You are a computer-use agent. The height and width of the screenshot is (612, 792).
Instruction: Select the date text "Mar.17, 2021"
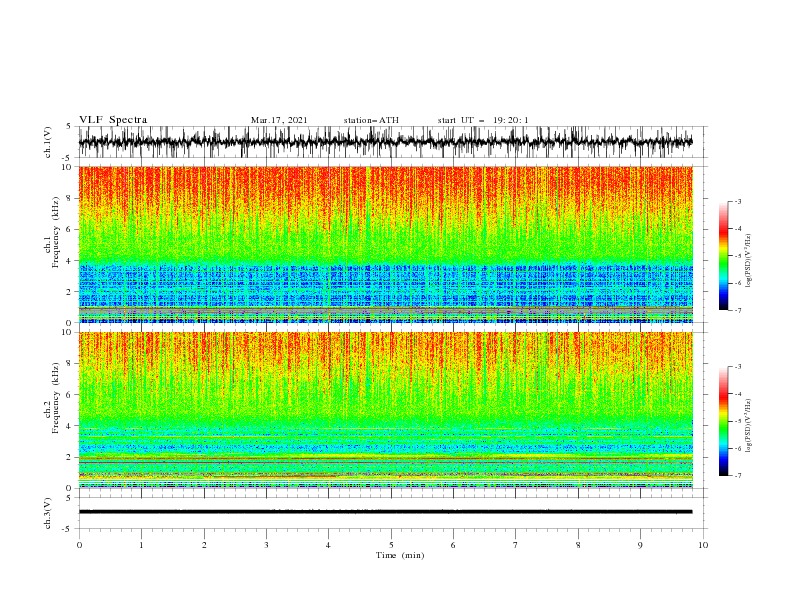click(x=279, y=120)
